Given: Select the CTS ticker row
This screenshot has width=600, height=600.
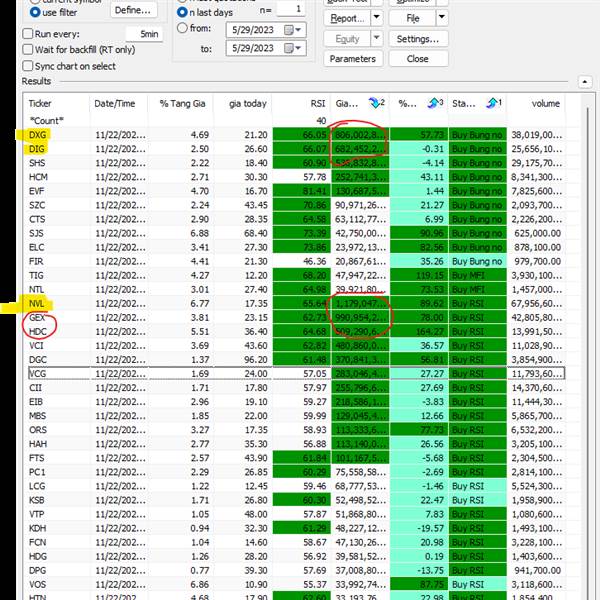Looking at the screenshot, I should 295,219.
